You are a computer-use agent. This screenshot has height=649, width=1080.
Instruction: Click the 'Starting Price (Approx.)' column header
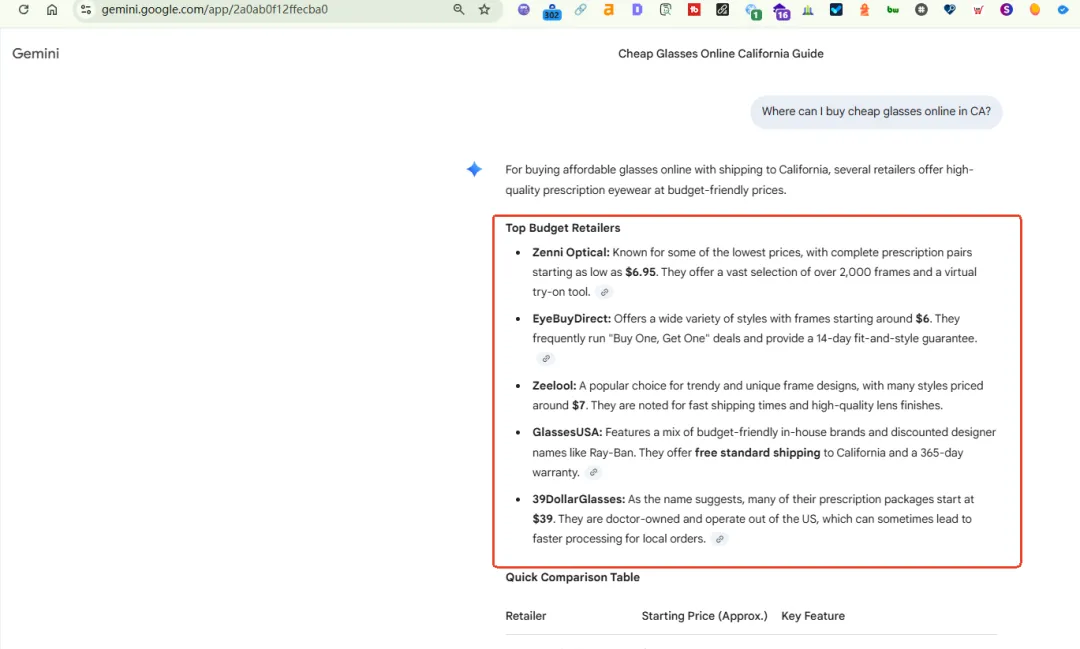[x=705, y=616]
